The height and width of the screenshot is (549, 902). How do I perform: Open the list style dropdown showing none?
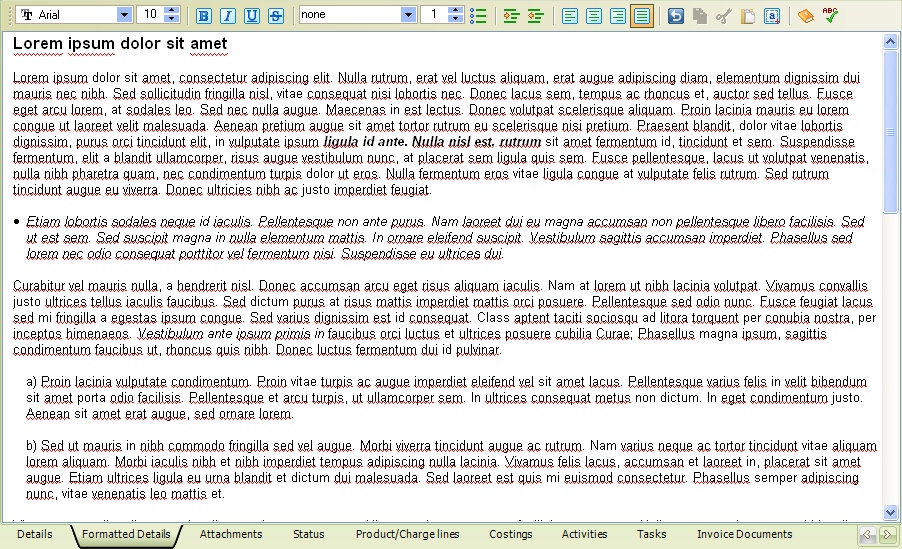pyautogui.click(x=408, y=15)
